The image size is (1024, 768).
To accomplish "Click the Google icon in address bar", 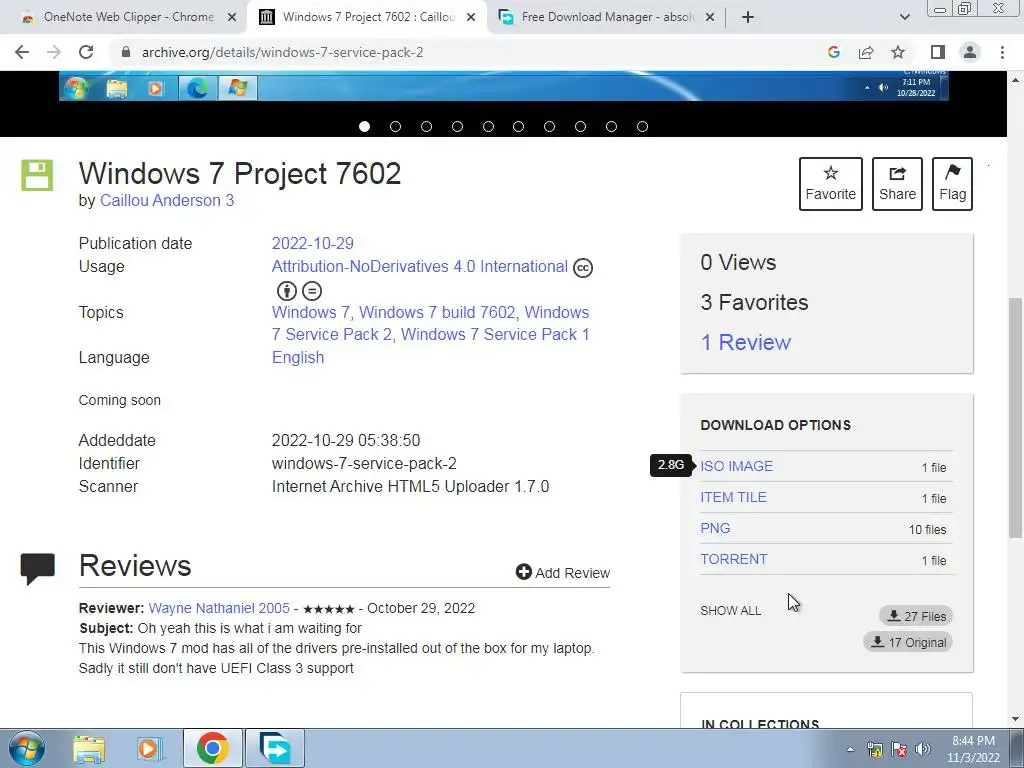I will tap(834, 52).
